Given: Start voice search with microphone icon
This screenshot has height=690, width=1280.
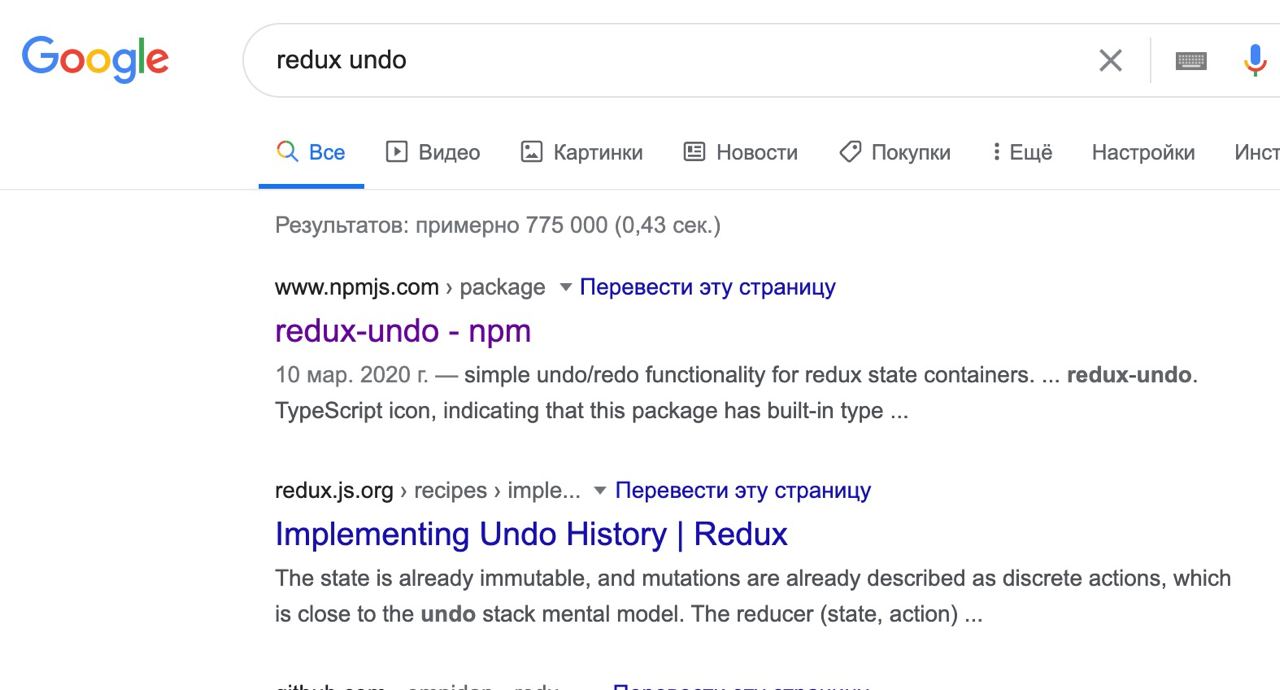Looking at the screenshot, I should tap(1255, 61).
